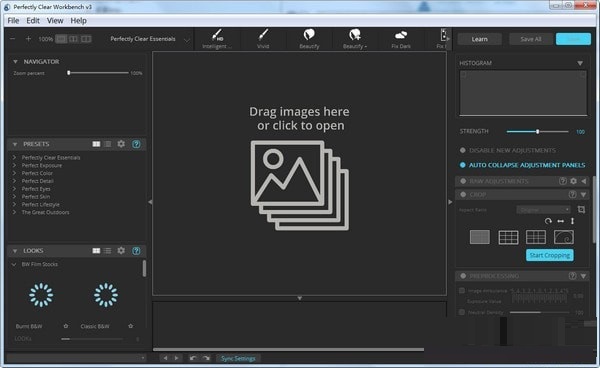Open Looks panel settings gear

[x=121, y=251]
